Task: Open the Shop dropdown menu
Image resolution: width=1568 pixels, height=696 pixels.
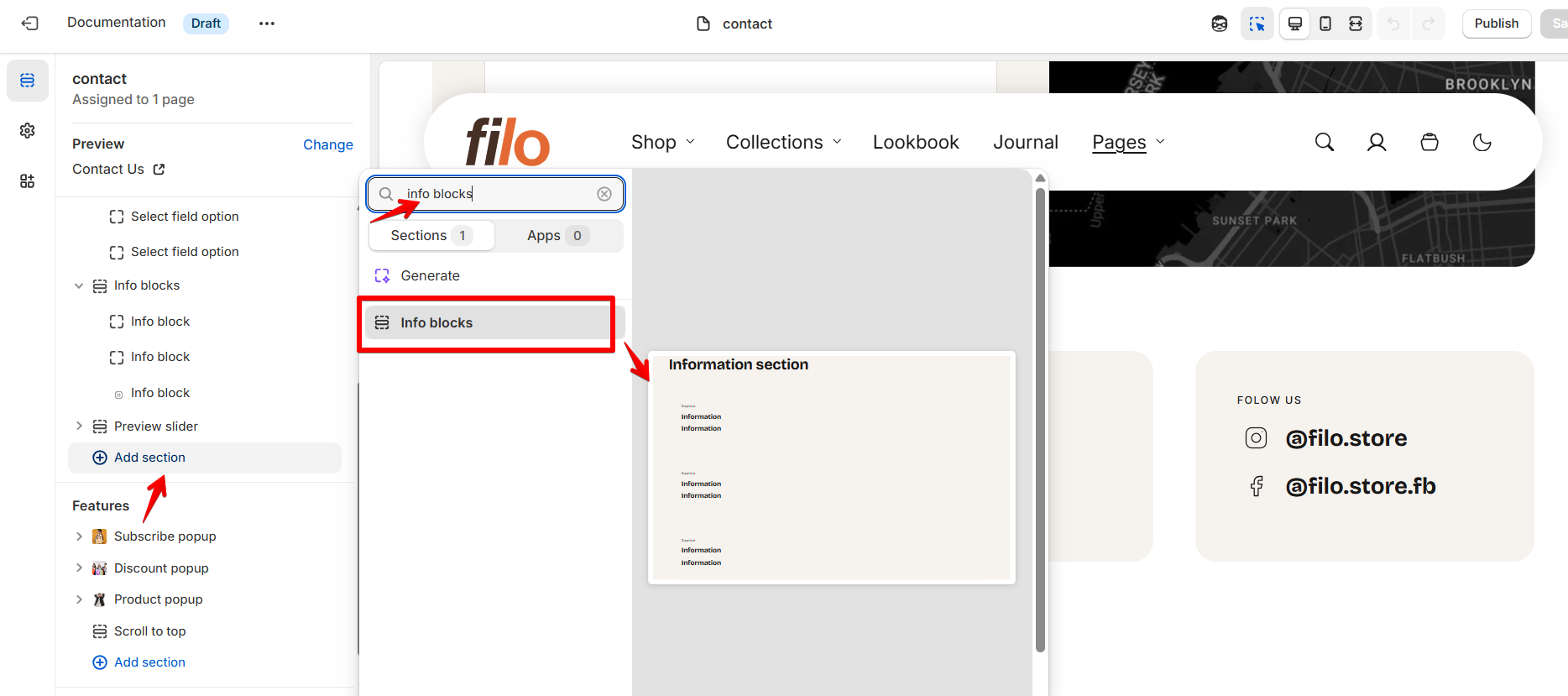Action: tap(663, 143)
